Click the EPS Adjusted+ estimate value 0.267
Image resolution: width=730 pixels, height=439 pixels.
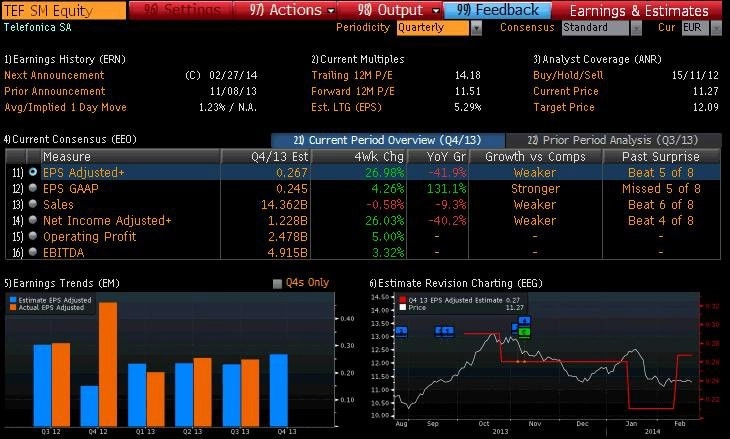pyautogui.click(x=292, y=173)
